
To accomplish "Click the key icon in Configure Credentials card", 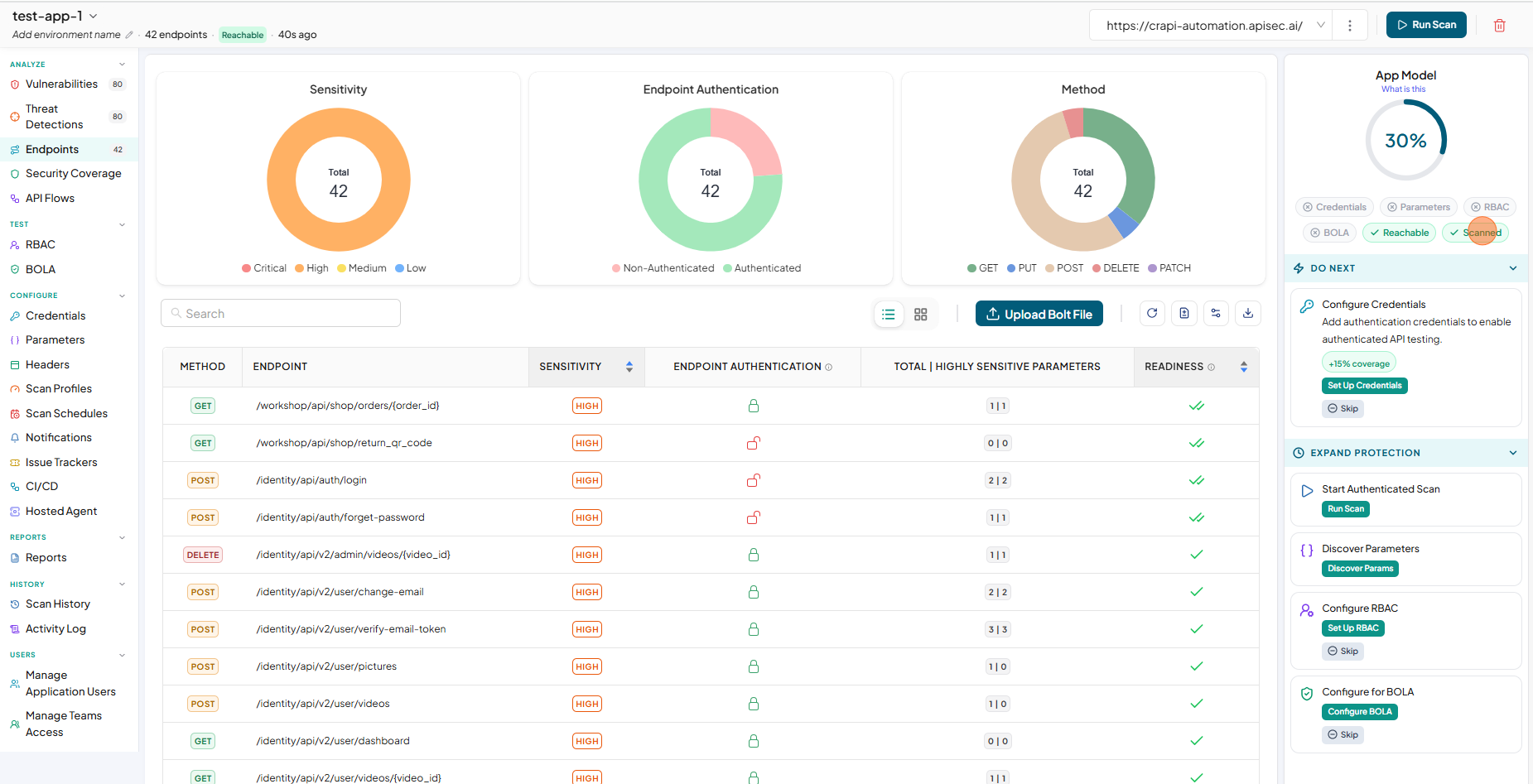I will click(1307, 305).
